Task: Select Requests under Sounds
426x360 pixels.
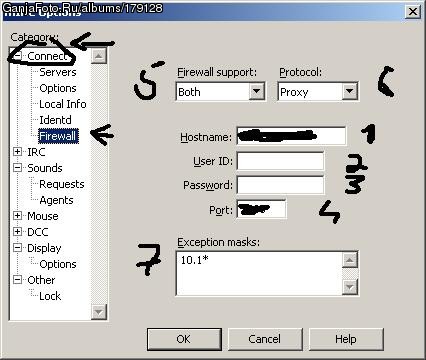Action: pos(62,184)
